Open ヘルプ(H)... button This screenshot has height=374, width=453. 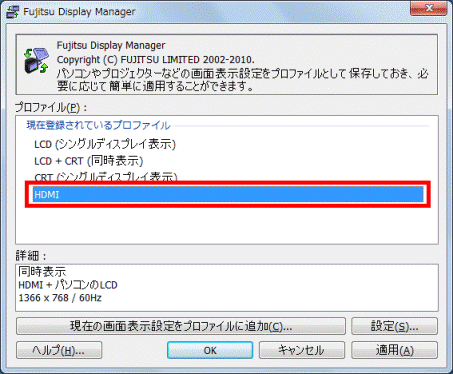coord(59,350)
